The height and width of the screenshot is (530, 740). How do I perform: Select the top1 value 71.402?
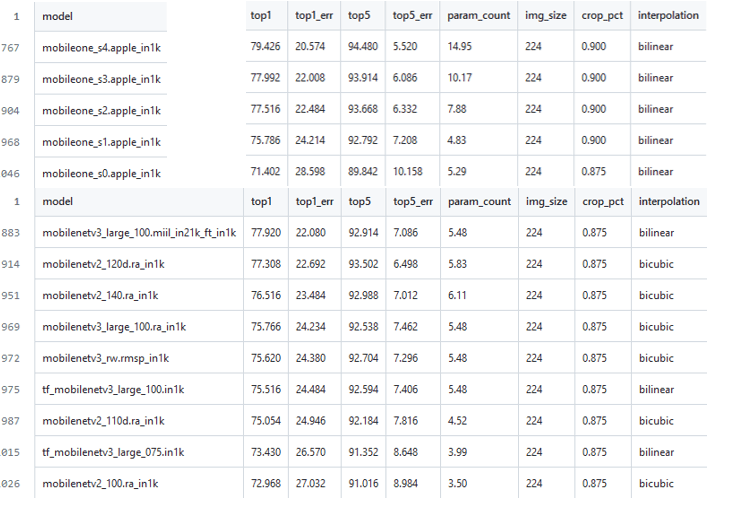(x=265, y=171)
